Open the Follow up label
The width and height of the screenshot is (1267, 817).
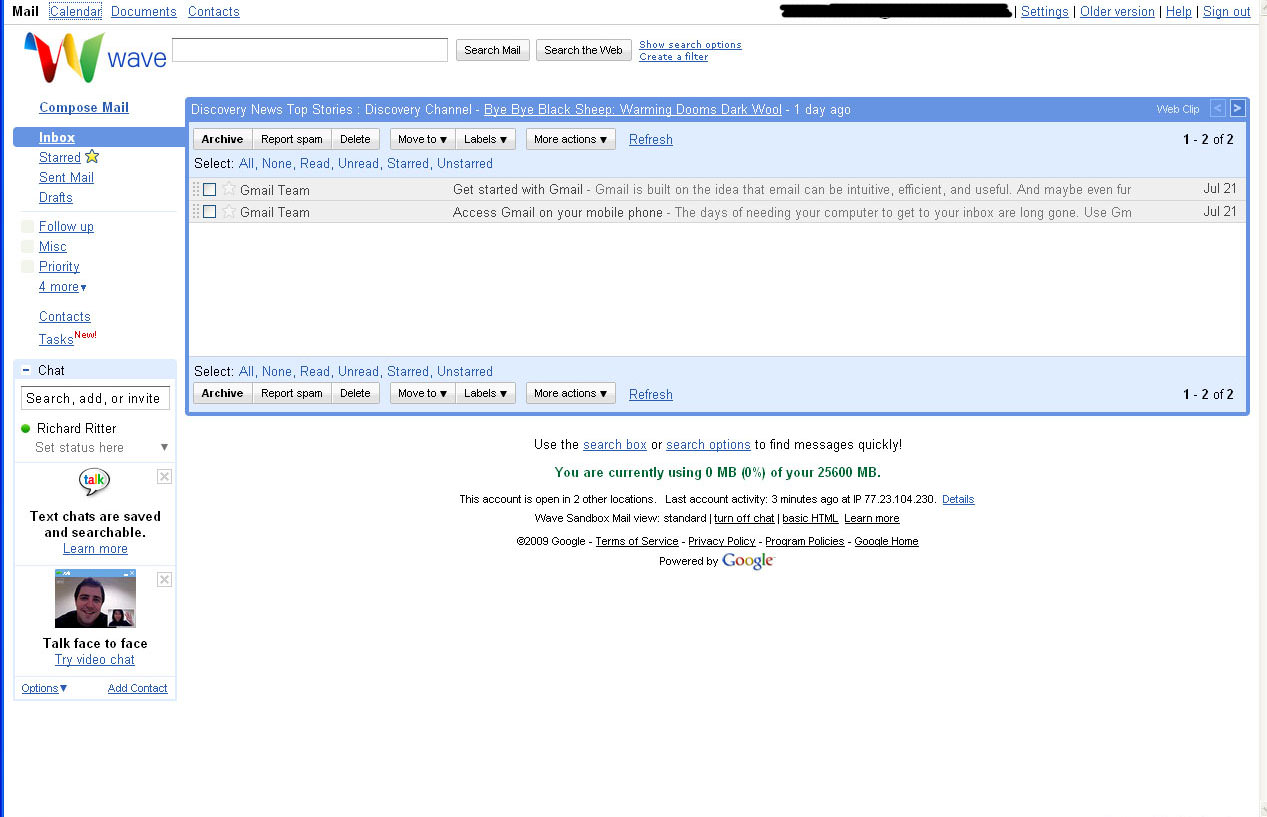[x=66, y=227]
